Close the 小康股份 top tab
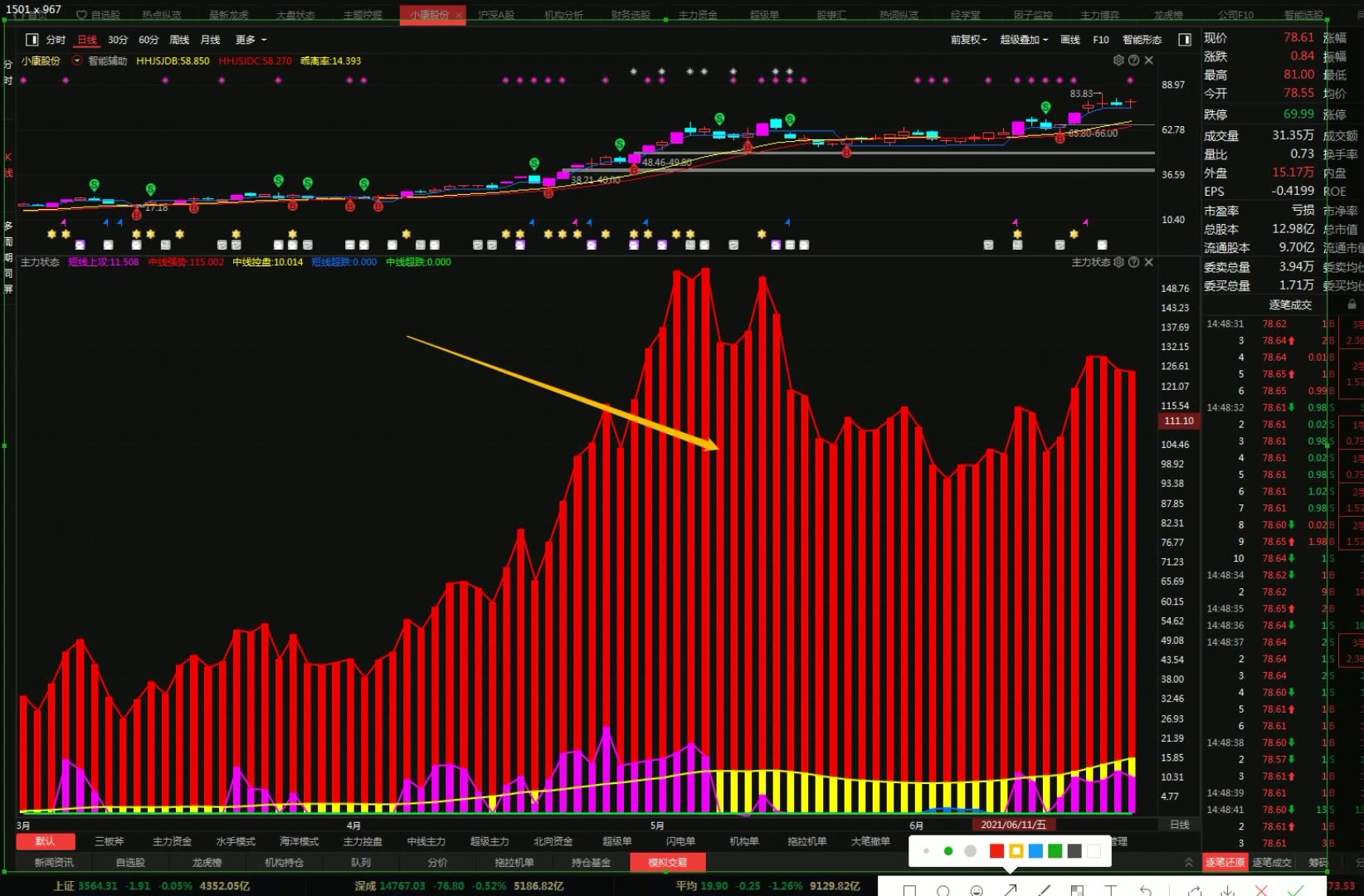Screen dimensions: 1364x896 coord(458,15)
